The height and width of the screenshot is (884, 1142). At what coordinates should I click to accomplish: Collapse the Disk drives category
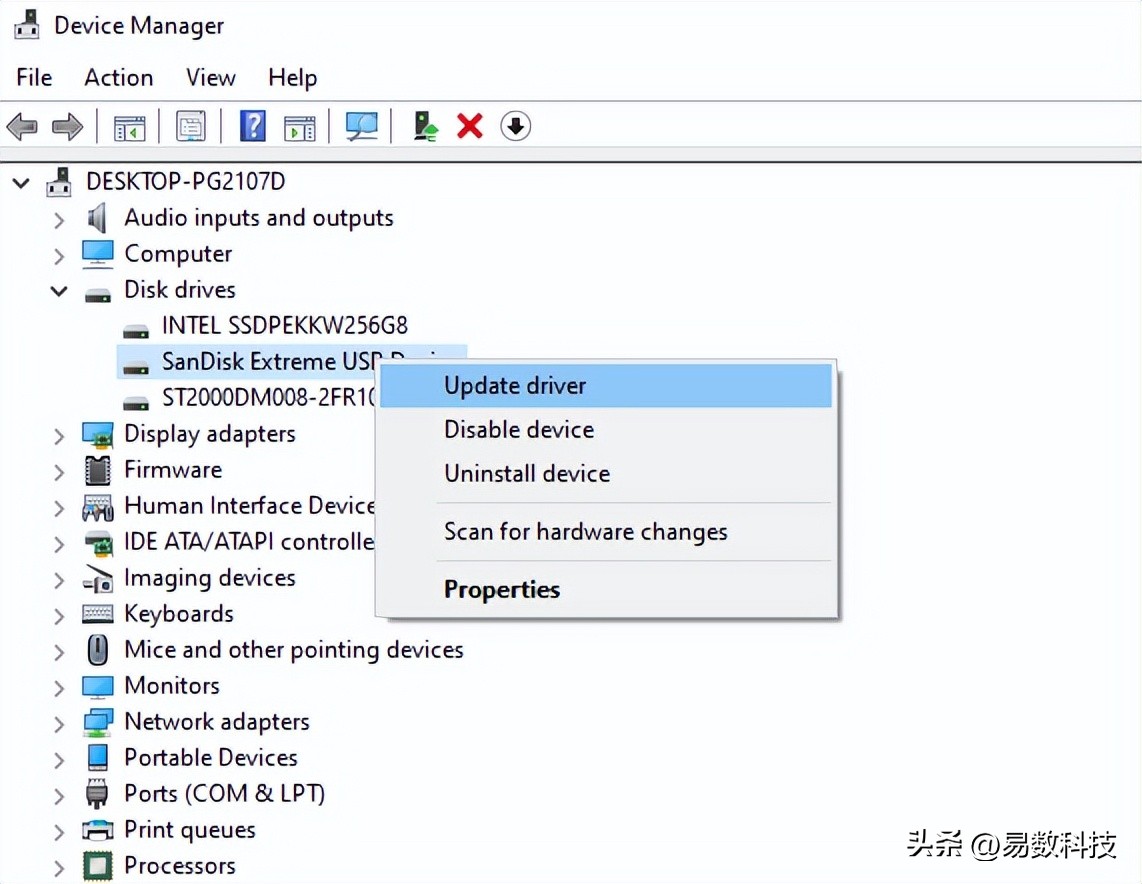[x=59, y=291]
